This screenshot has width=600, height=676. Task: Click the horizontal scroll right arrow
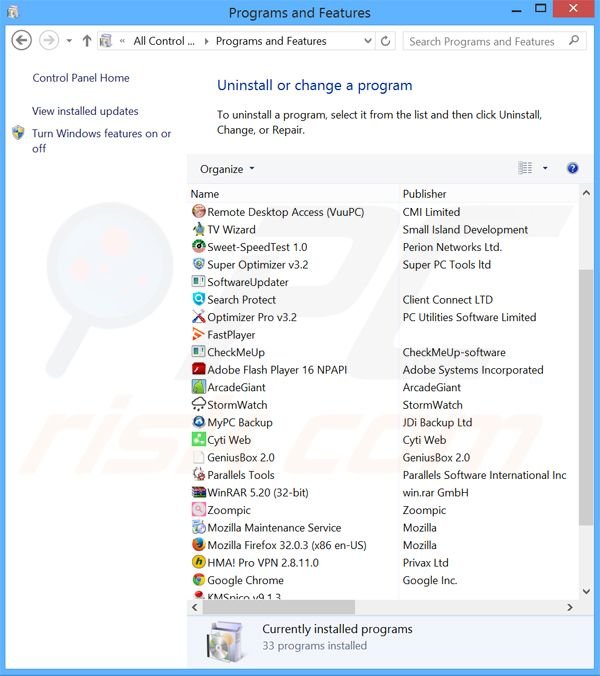(x=570, y=607)
